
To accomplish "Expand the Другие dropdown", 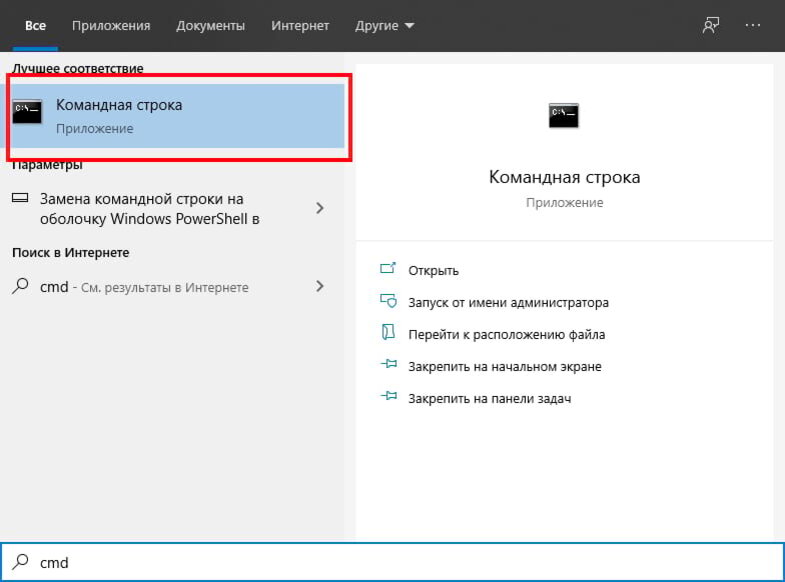I will pyautogui.click(x=384, y=26).
